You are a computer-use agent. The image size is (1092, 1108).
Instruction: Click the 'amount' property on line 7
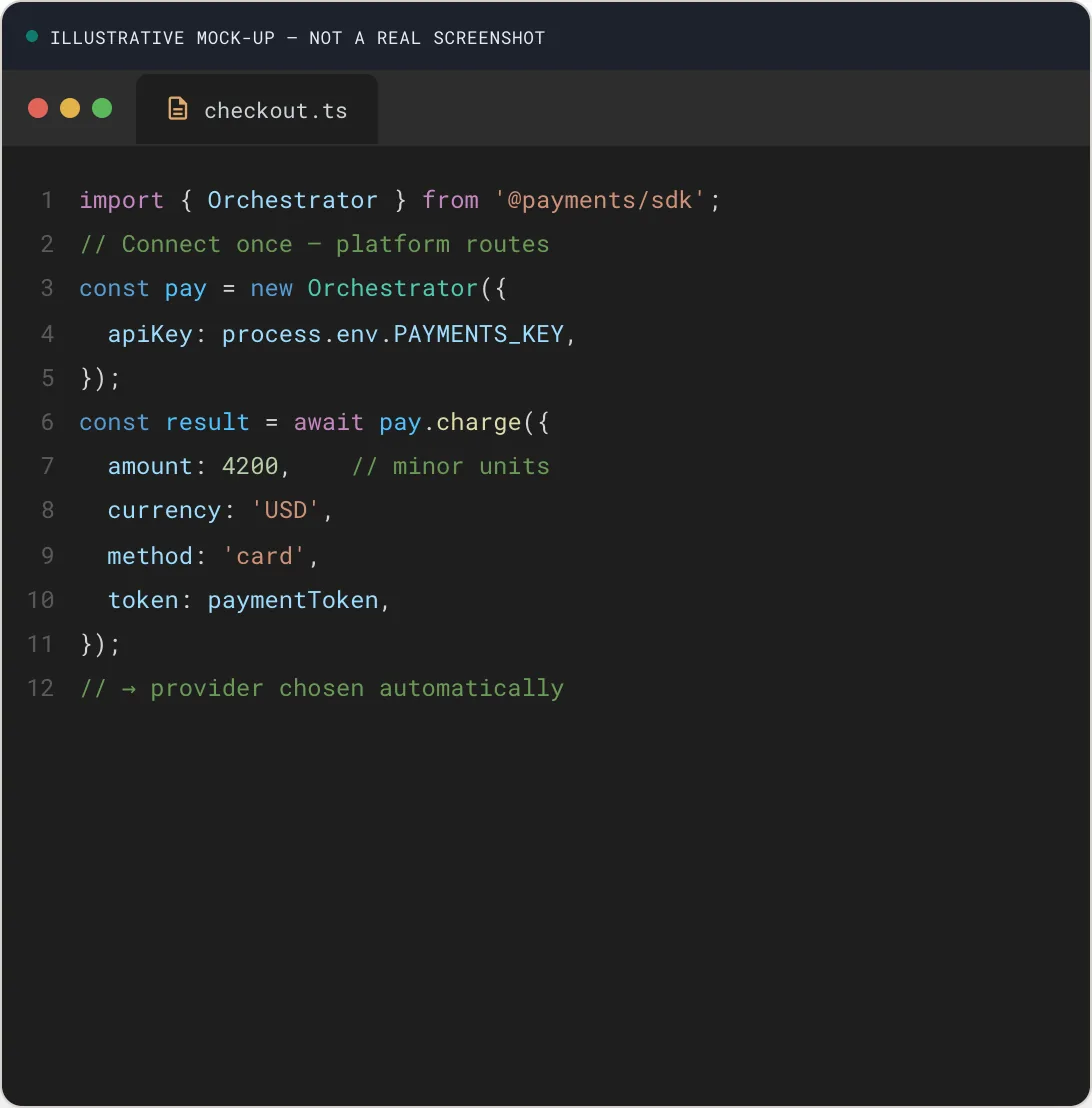click(x=150, y=466)
